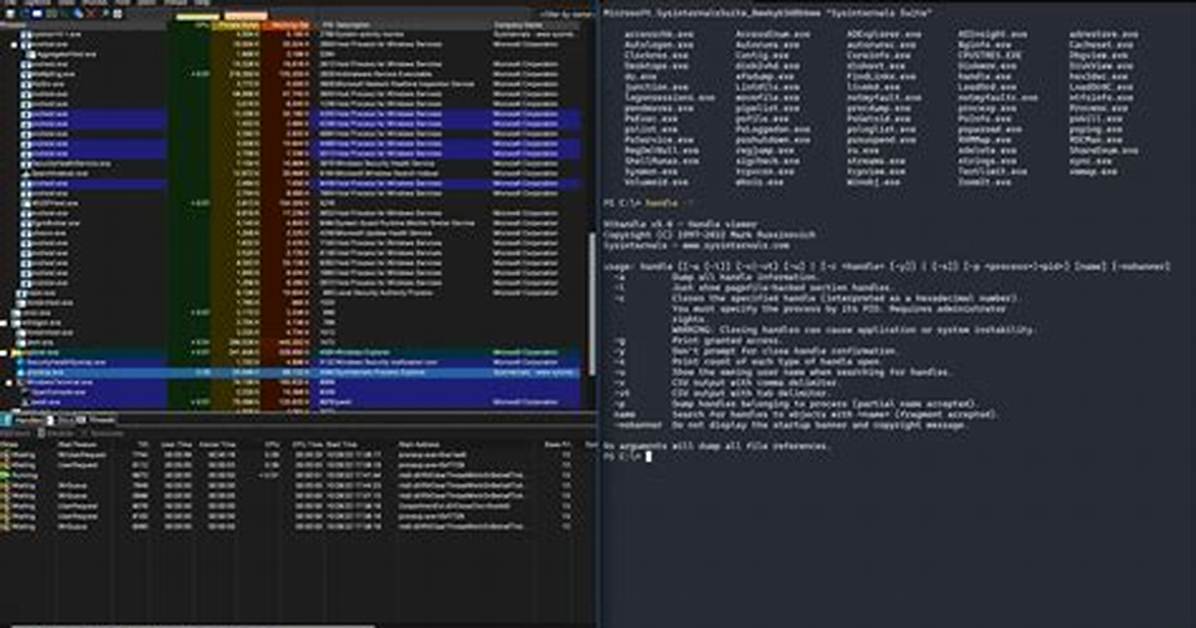Click the Module button in threads toolbar
Image resolution: width=1196 pixels, height=628 pixels.
[57, 433]
